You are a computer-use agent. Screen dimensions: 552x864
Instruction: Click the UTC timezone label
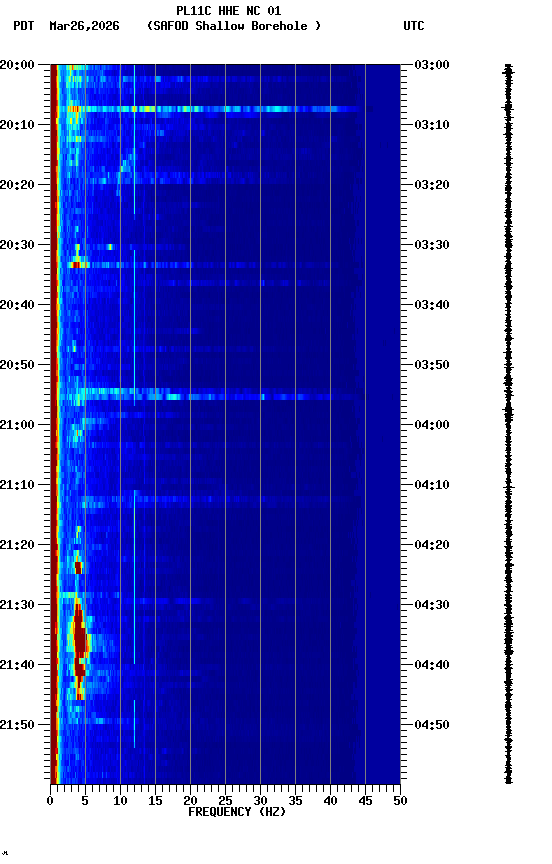click(414, 26)
